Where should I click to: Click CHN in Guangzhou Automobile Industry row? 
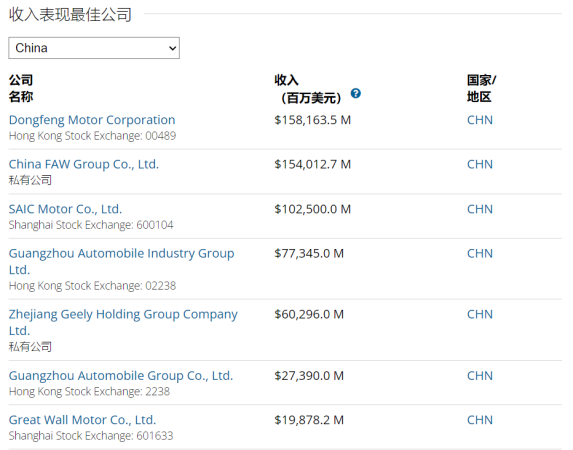pyautogui.click(x=480, y=253)
